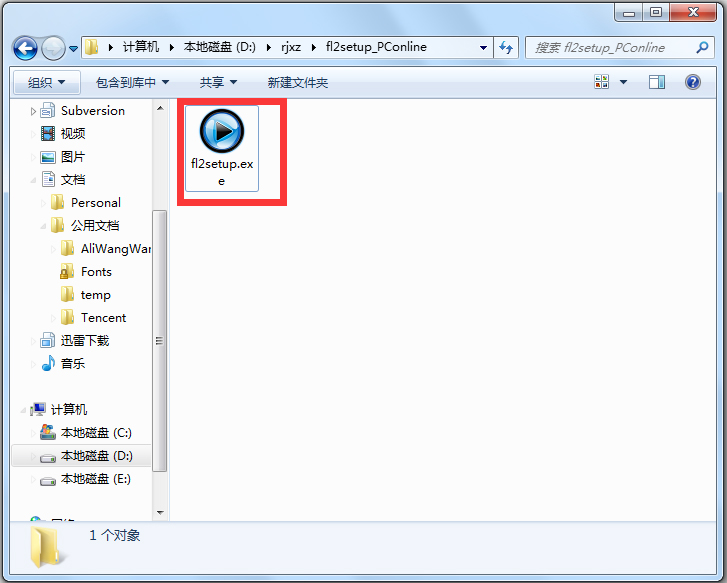
Task: Open the view options dropdown arrow
Action: 623,82
